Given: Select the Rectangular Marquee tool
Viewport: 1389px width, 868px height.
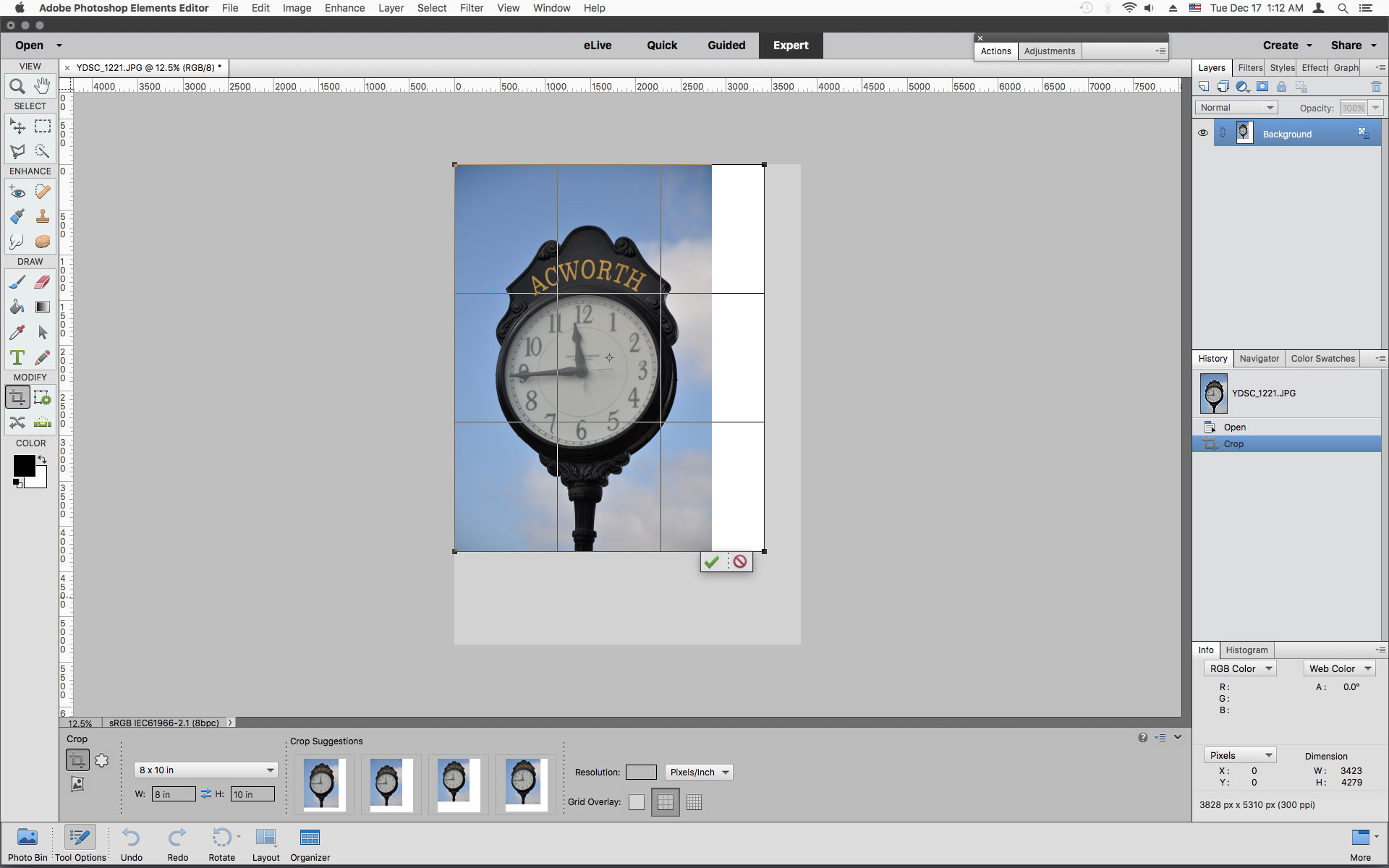Looking at the screenshot, I should click(42, 126).
